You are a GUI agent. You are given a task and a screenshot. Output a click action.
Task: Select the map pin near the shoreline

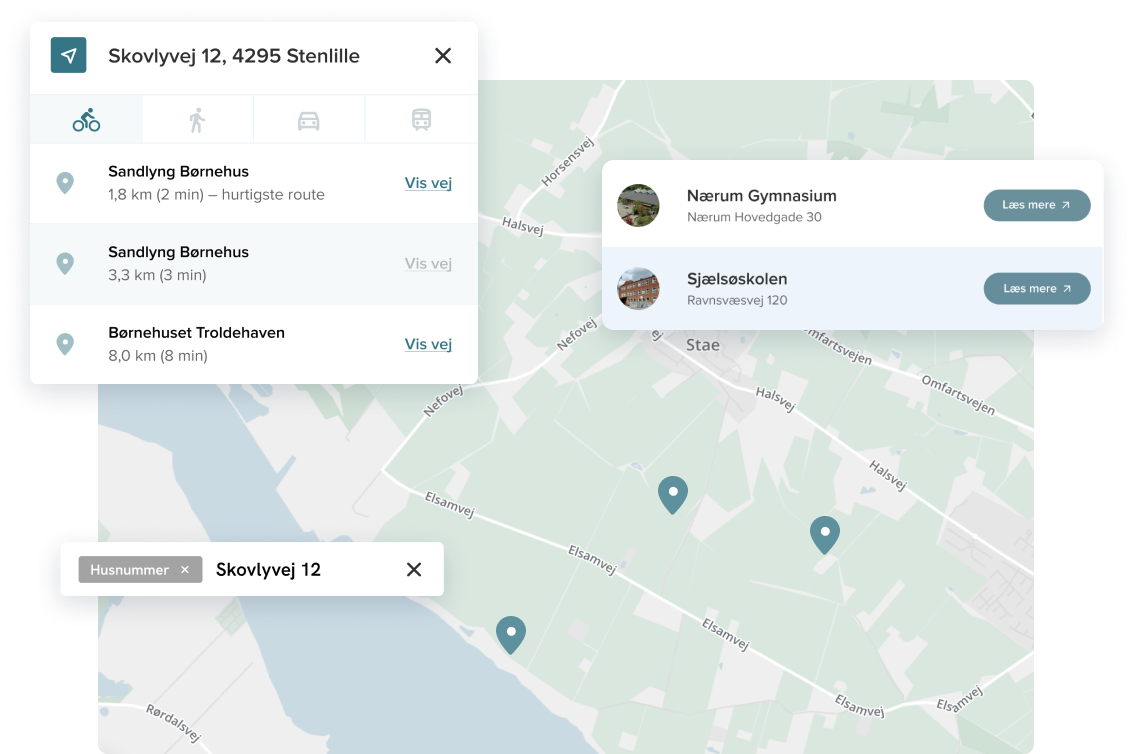(511, 633)
